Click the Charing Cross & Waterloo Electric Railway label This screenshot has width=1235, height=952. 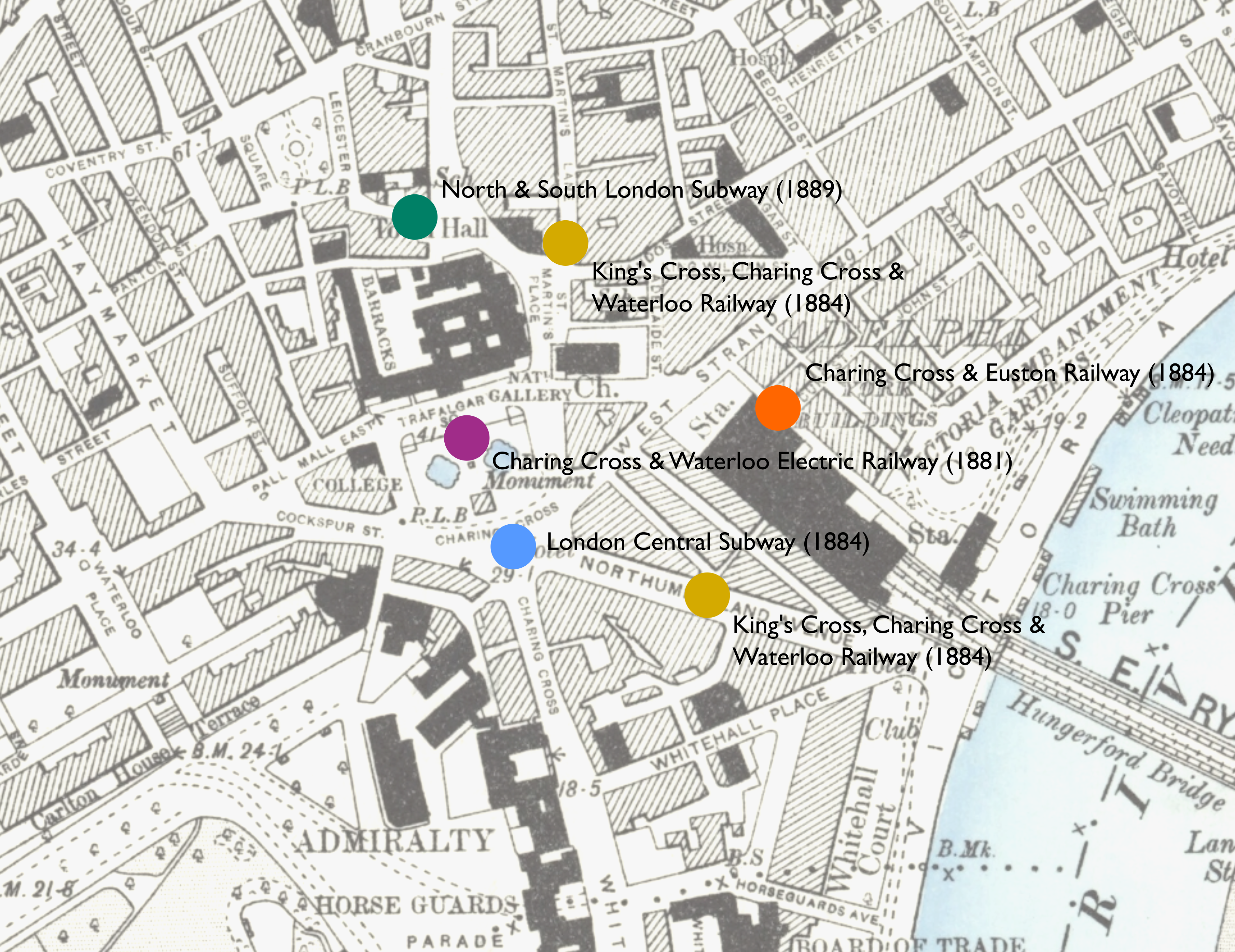752,461
